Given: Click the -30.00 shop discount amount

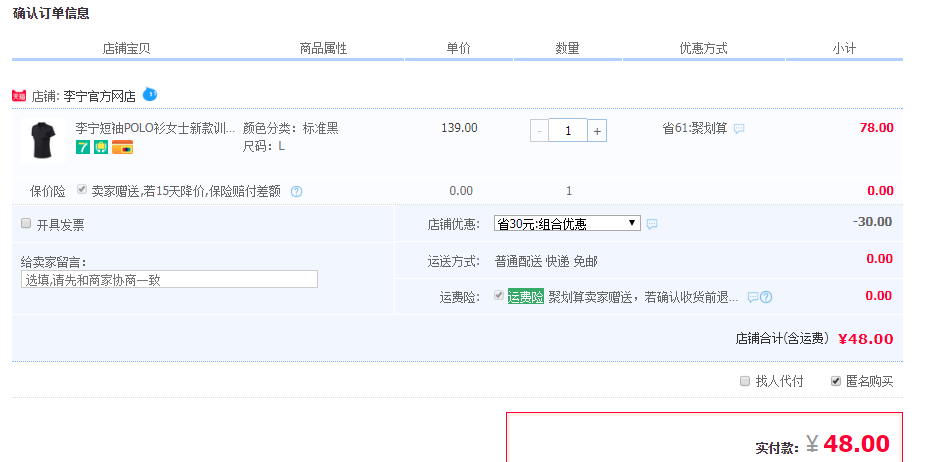Looking at the screenshot, I should pyautogui.click(x=872, y=222).
